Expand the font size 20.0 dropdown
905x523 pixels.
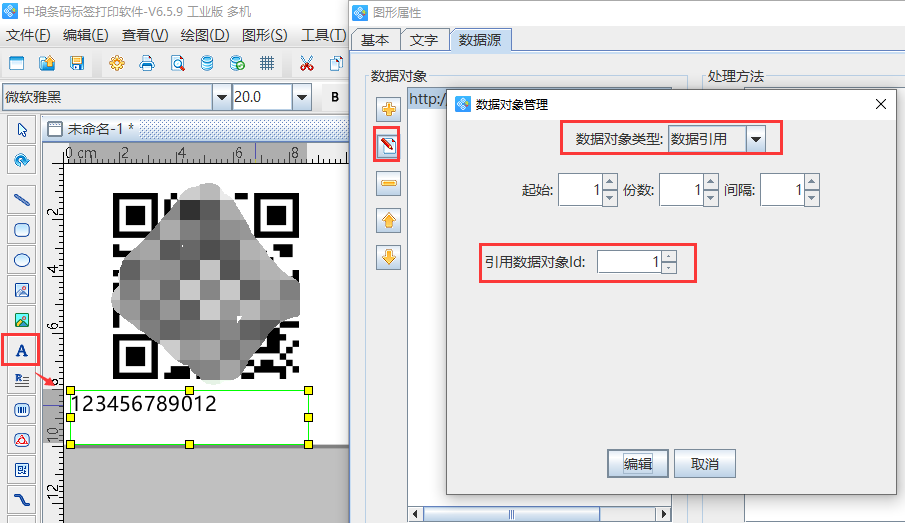[x=301, y=97]
